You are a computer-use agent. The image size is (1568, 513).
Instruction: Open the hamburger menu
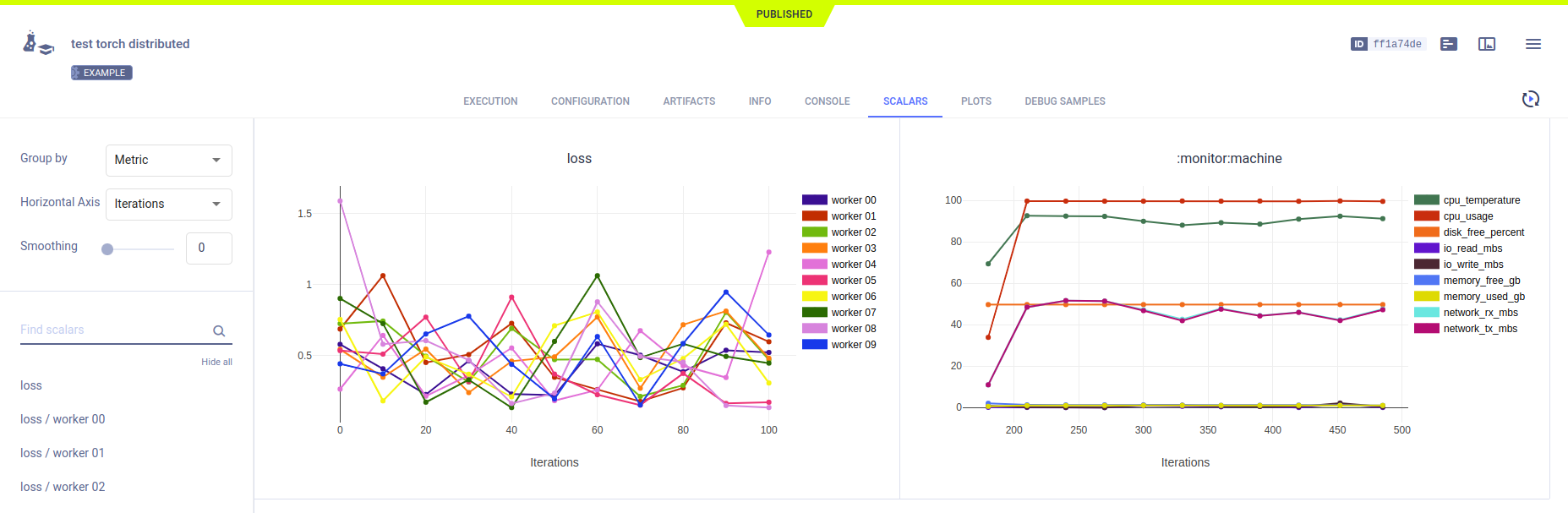click(1532, 44)
